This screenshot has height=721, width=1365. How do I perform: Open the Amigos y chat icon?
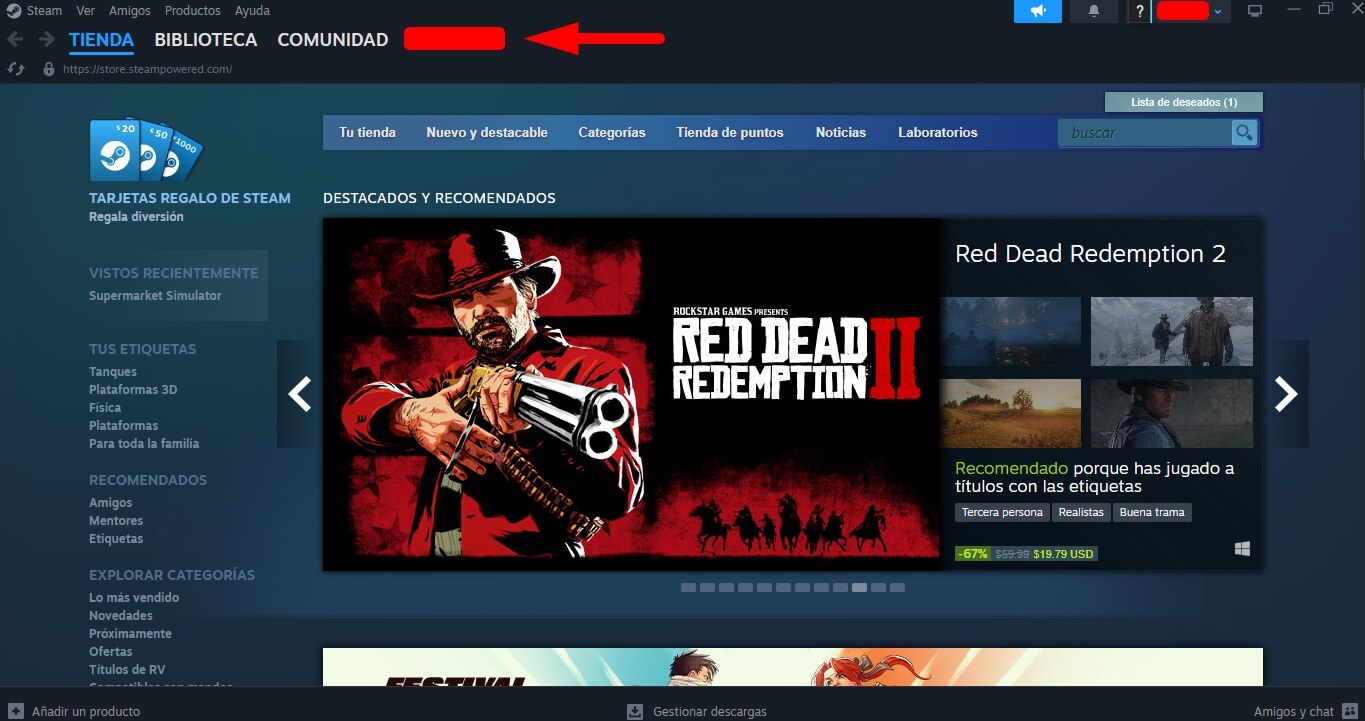pyautogui.click(x=1349, y=711)
